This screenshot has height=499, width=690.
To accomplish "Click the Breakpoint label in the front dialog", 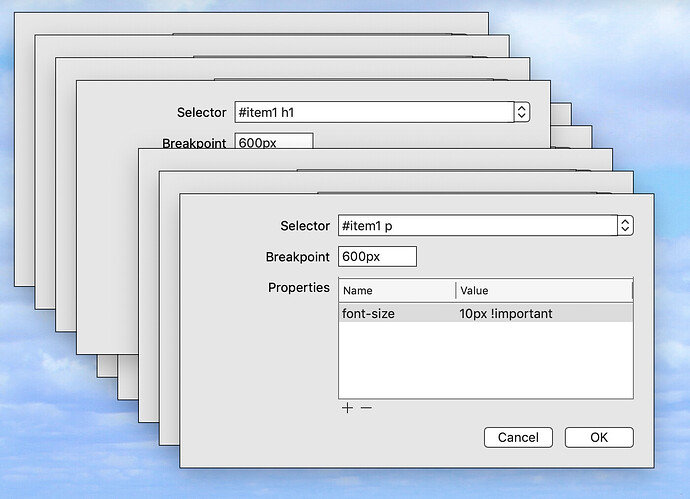I will [297, 257].
